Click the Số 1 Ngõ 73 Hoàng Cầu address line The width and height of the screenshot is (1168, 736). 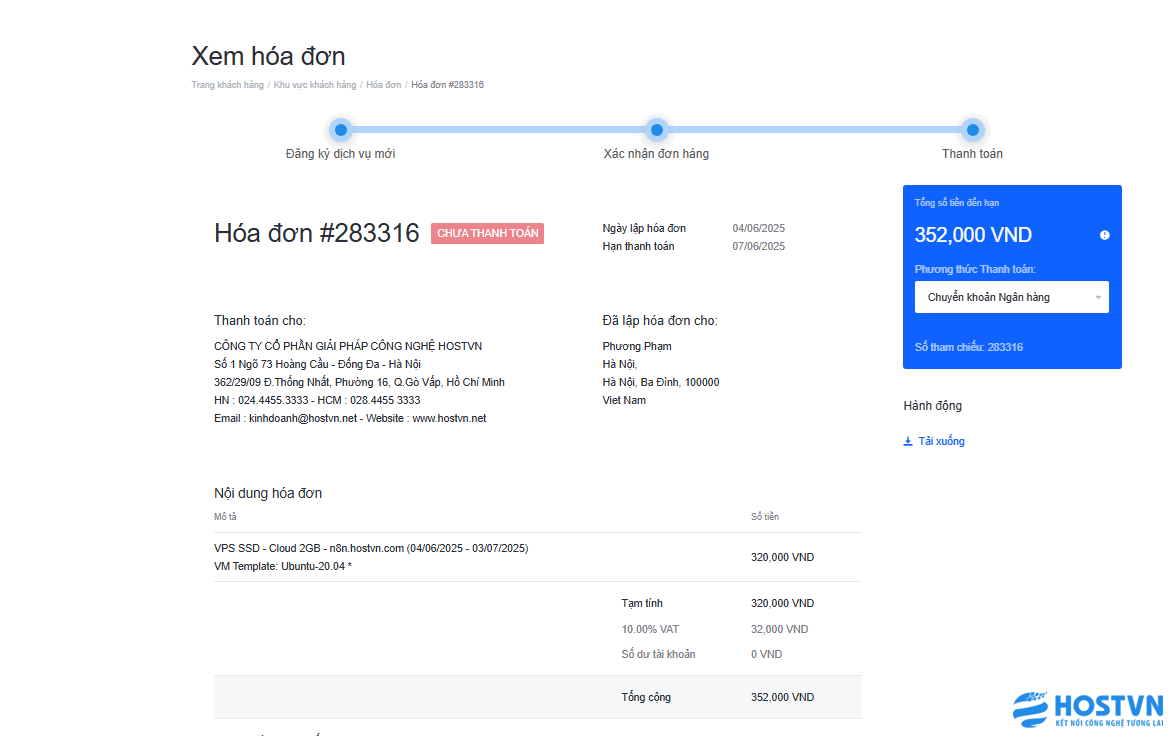coord(317,364)
